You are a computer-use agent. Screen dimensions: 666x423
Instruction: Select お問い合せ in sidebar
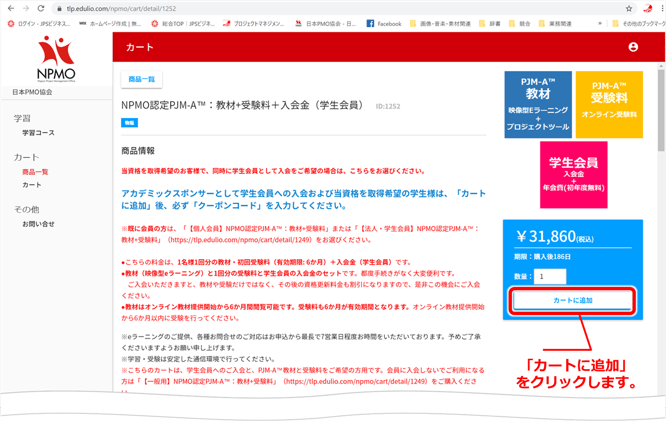[x=38, y=224]
